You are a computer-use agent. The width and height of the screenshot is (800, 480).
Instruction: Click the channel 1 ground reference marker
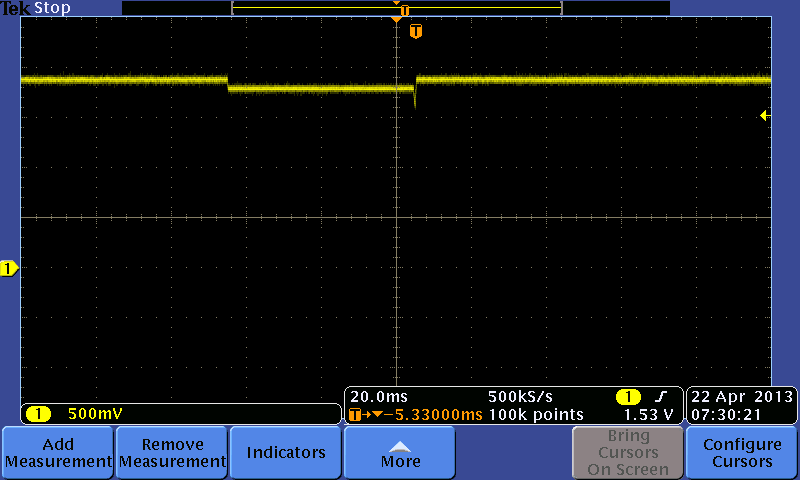pos(9,268)
